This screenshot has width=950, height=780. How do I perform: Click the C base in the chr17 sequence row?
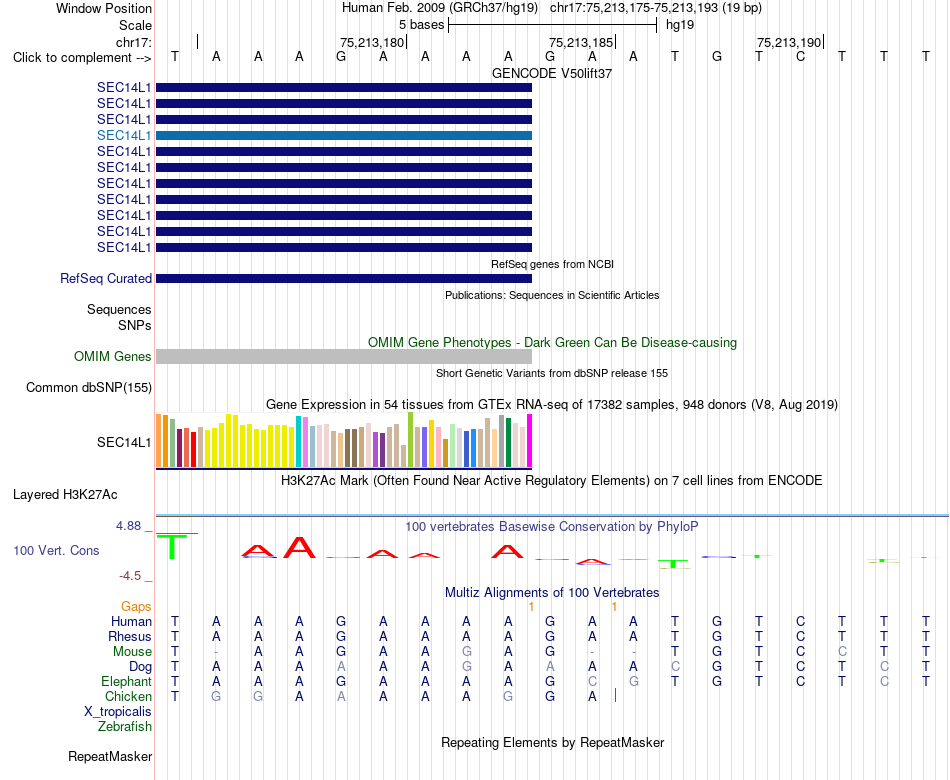[x=800, y=56]
